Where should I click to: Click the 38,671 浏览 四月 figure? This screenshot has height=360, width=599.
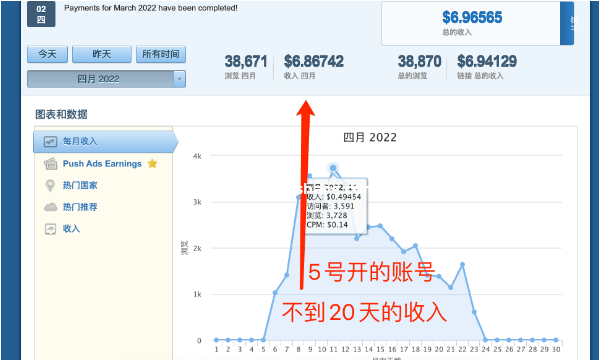pyautogui.click(x=246, y=66)
